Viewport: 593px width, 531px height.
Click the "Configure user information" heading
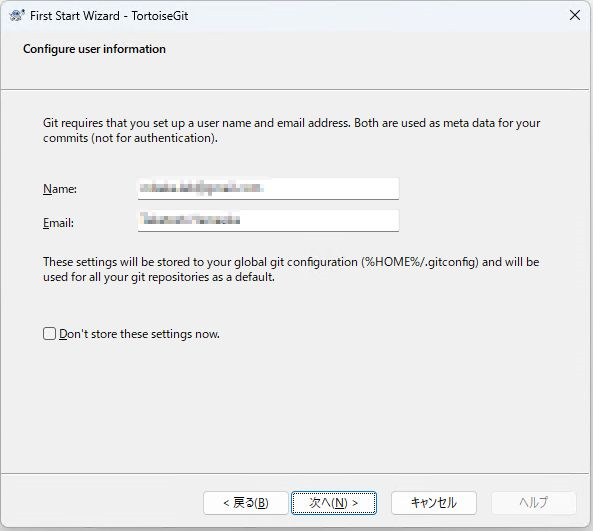(94, 49)
